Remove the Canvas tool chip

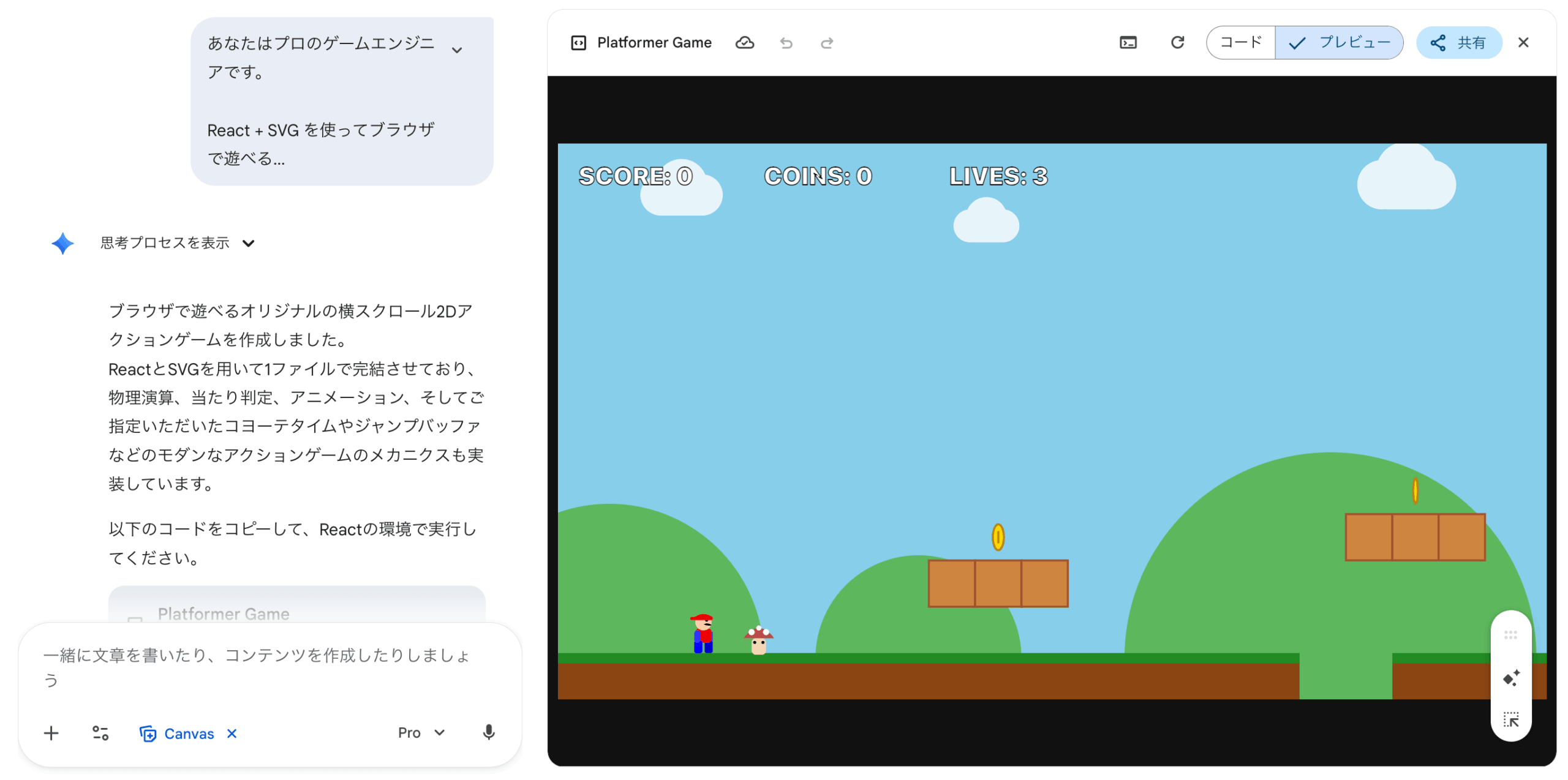click(x=232, y=733)
